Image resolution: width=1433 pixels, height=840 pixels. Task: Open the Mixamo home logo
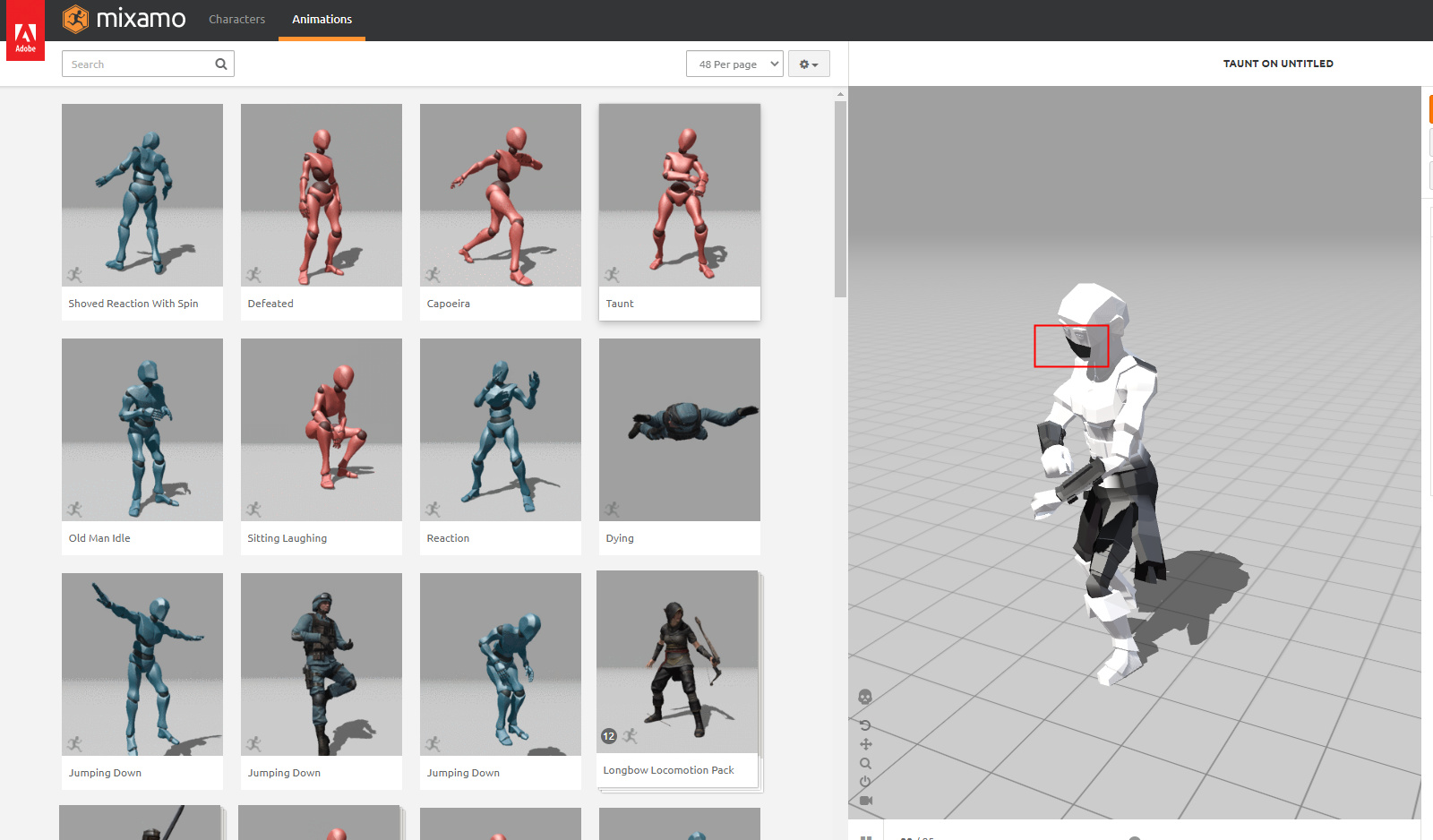pyautogui.click(x=124, y=19)
